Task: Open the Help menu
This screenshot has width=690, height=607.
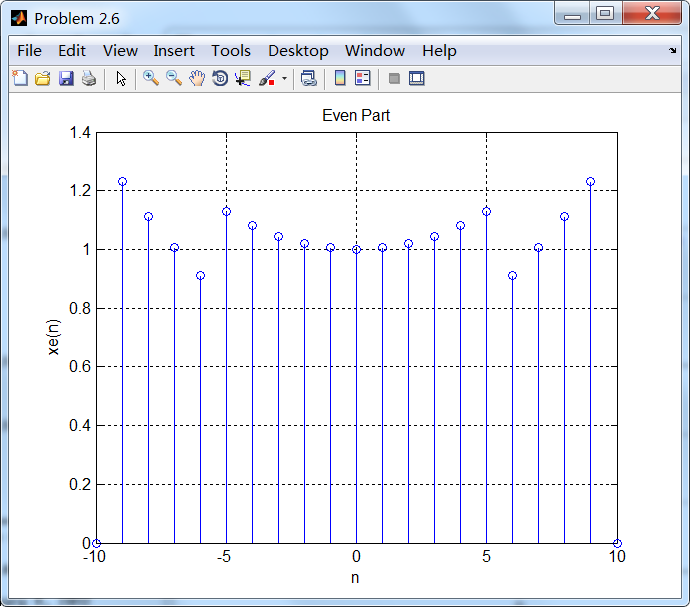Action: click(x=439, y=51)
